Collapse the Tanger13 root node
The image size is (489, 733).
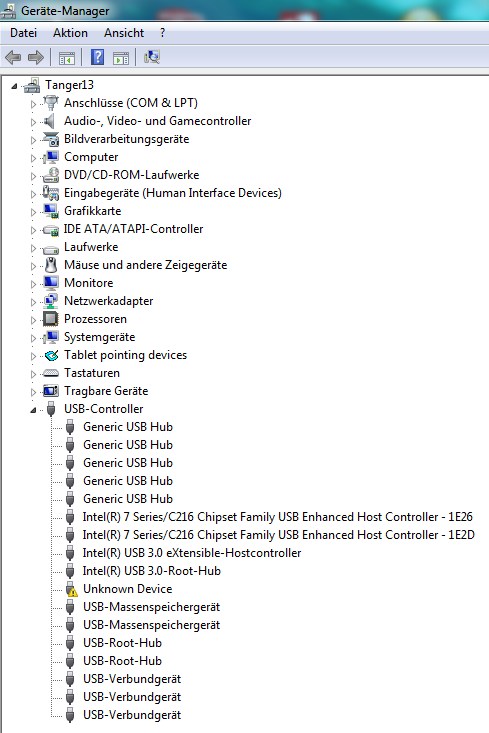14,86
